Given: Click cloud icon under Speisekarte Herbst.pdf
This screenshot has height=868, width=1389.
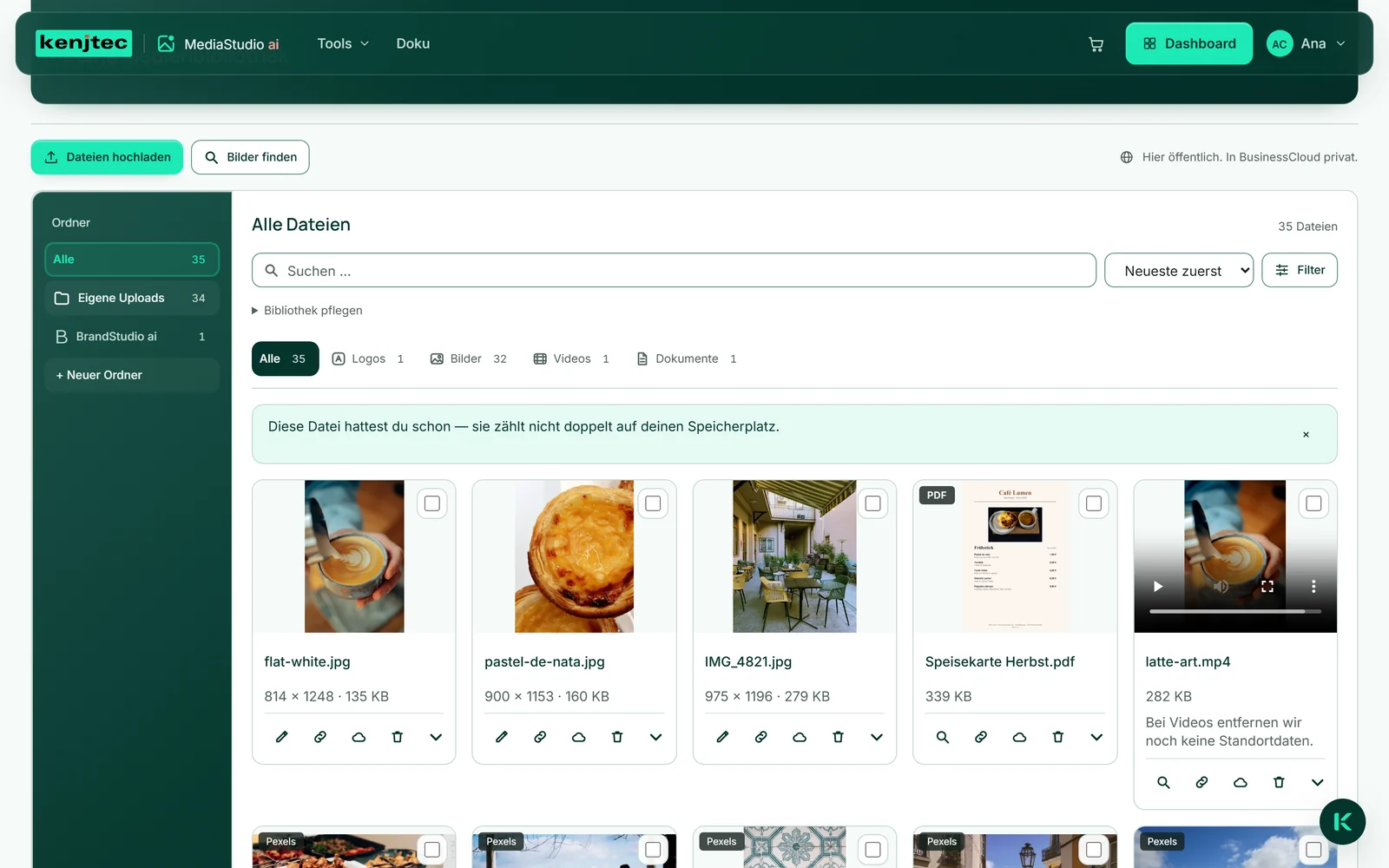Looking at the screenshot, I should tap(1019, 737).
